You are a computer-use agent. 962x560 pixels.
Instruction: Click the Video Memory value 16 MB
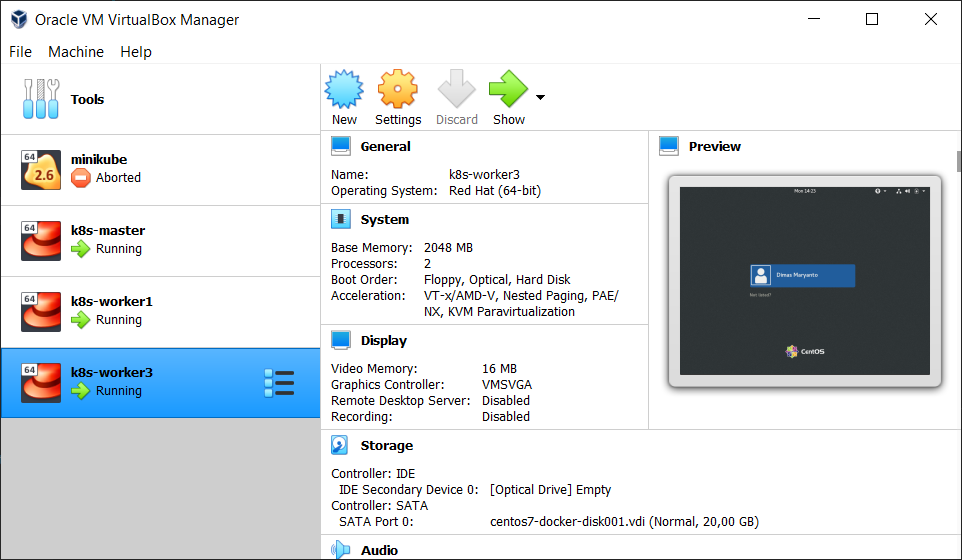(499, 369)
